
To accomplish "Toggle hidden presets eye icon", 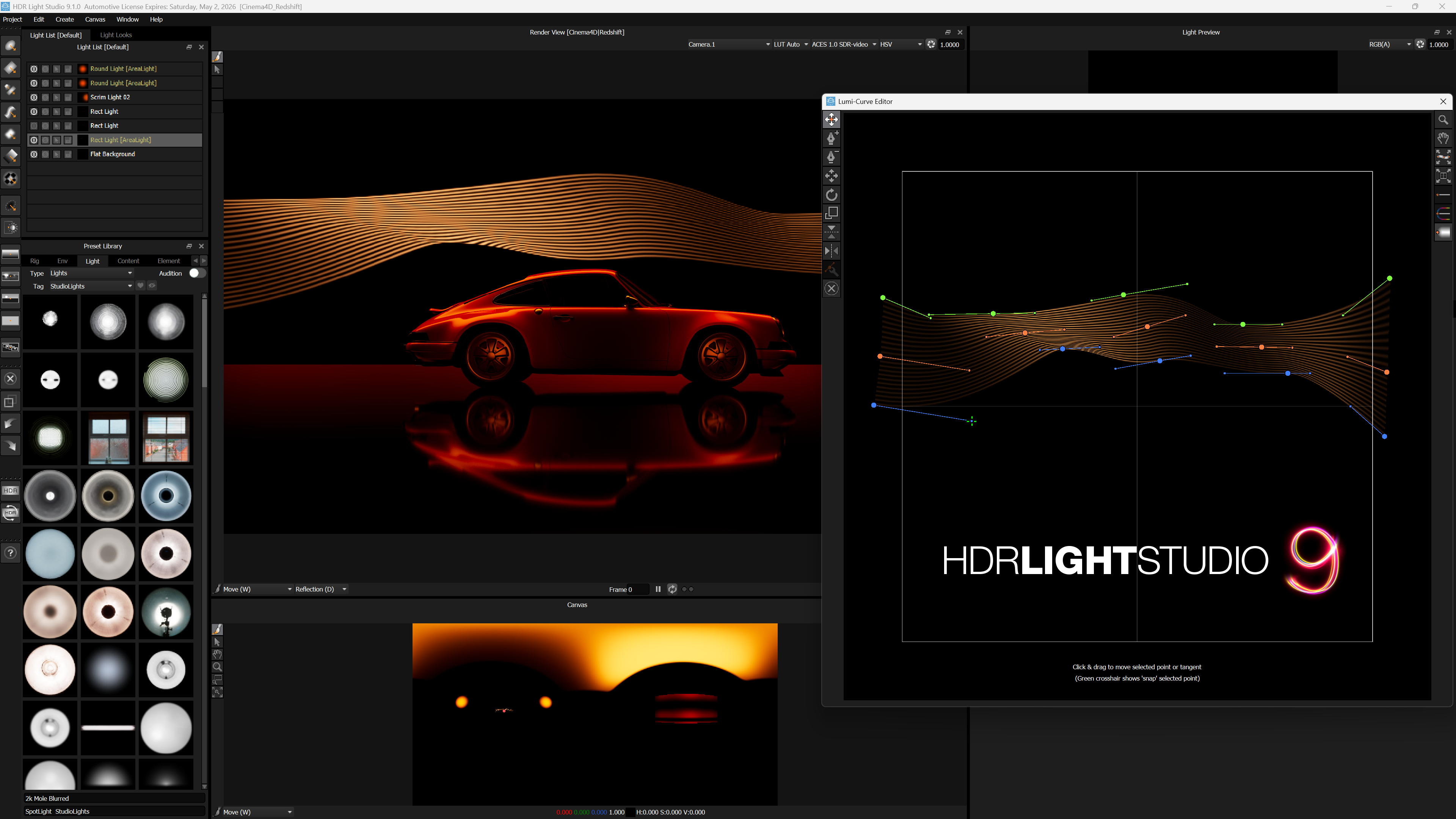I will pyautogui.click(x=152, y=286).
